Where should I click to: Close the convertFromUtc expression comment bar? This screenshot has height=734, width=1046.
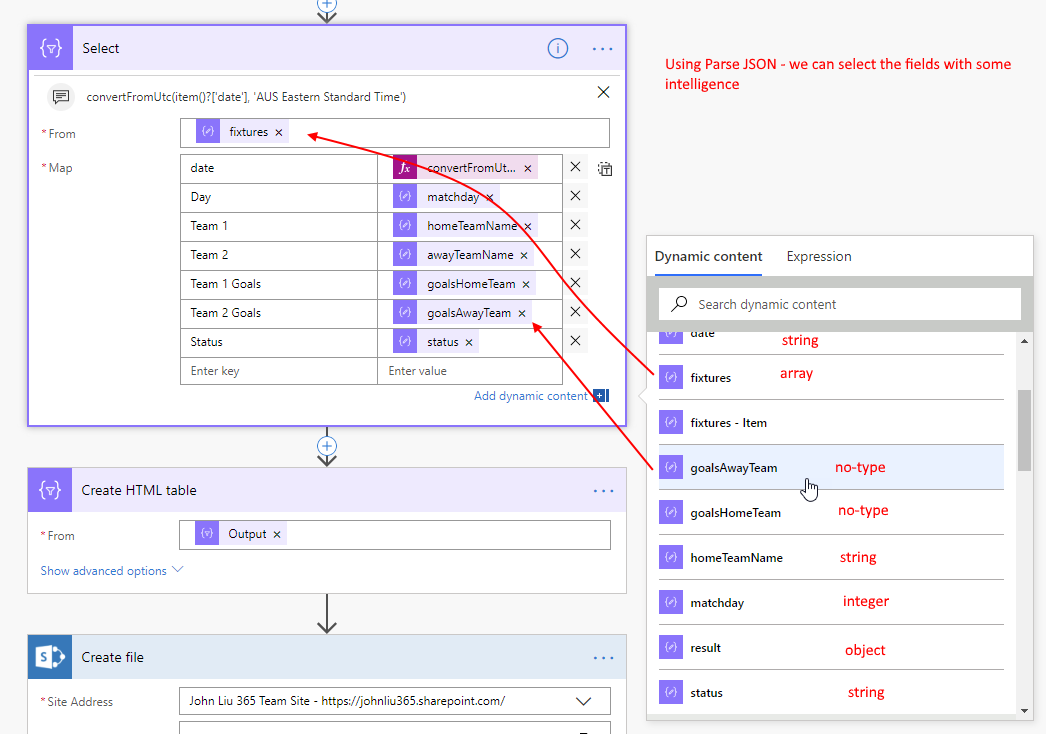click(603, 92)
